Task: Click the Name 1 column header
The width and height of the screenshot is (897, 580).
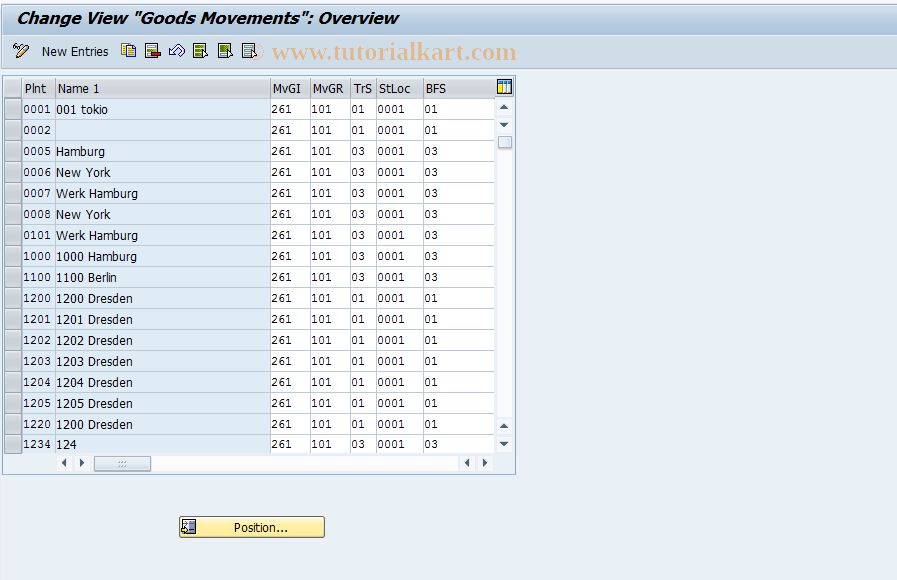Action: (x=162, y=89)
